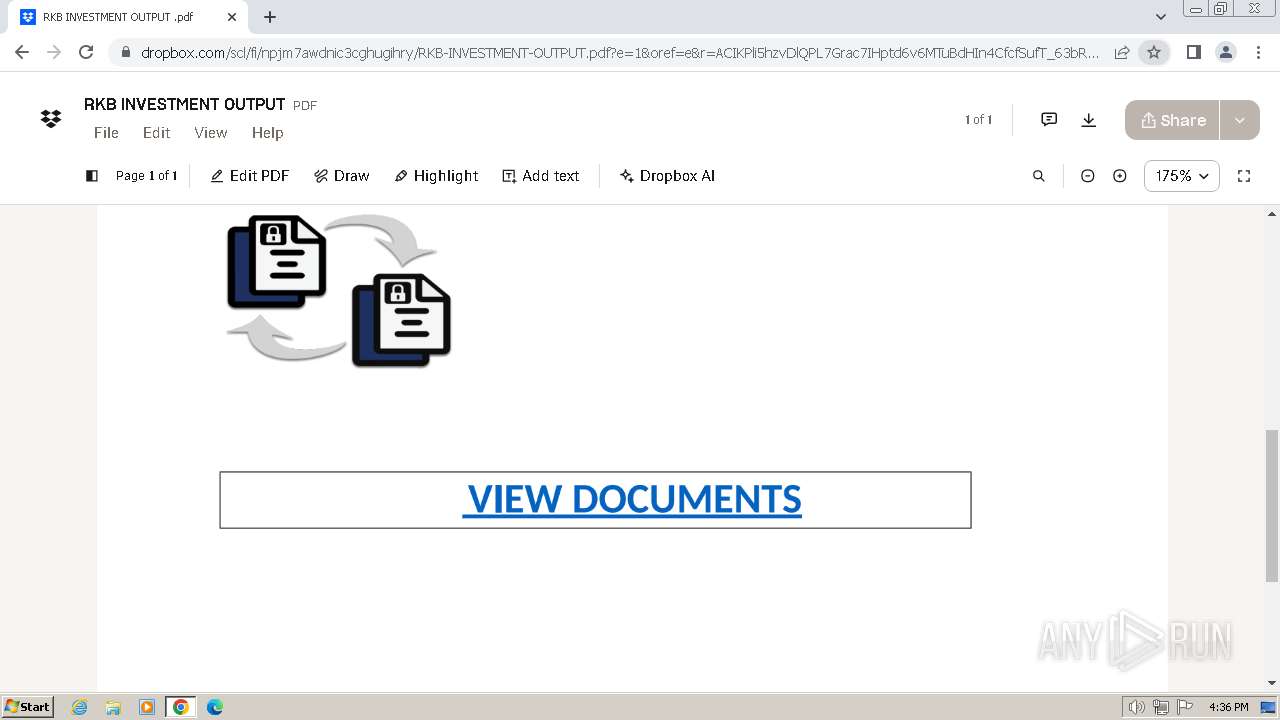This screenshot has height=720, width=1280.
Task: Toggle the Chrome side panel icon
Action: (1193, 52)
